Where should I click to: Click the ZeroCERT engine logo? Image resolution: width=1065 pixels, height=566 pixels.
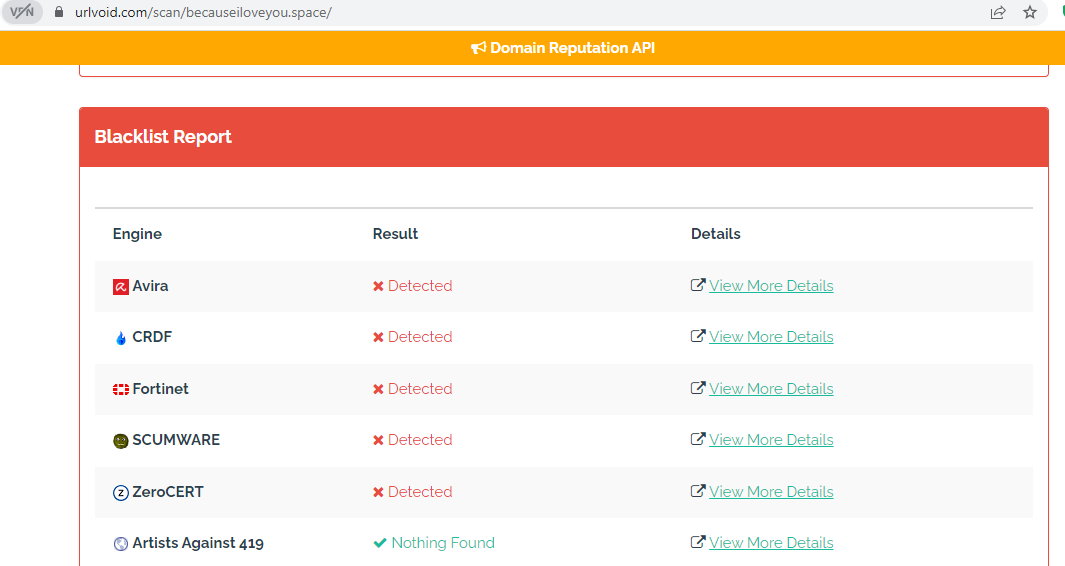121,492
